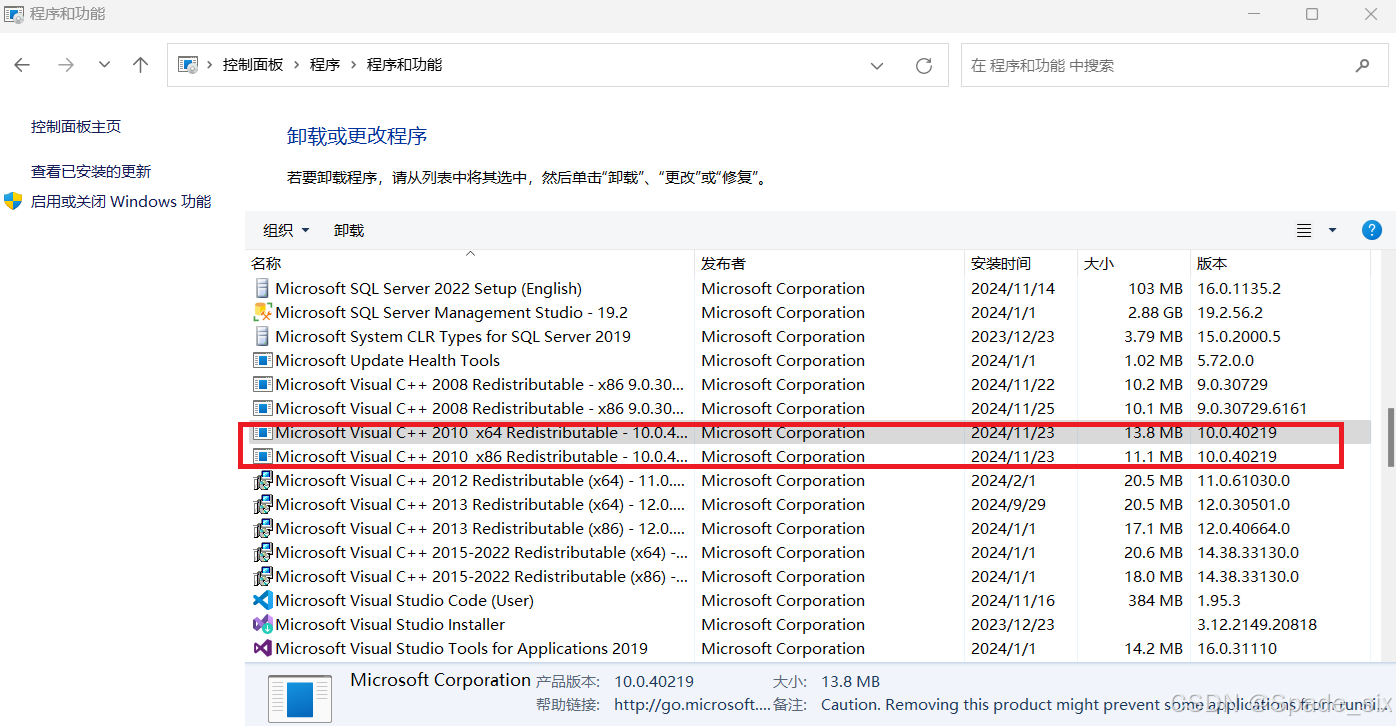This screenshot has height=726, width=1396.
Task: Click the up-one-level arrow icon
Action: (x=140, y=64)
